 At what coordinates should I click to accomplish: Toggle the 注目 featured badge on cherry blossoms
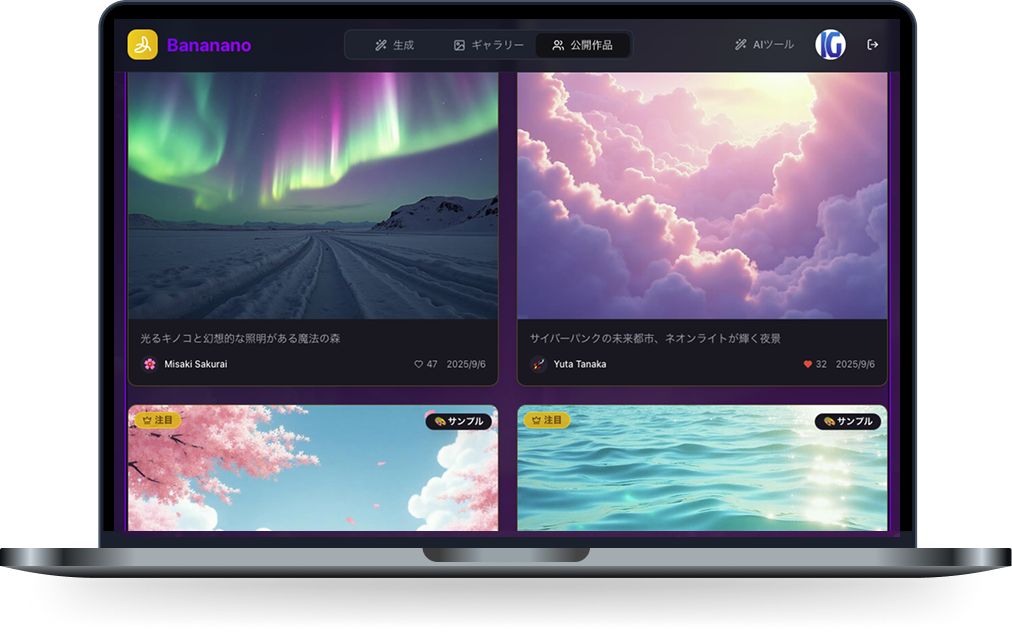click(x=156, y=420)
